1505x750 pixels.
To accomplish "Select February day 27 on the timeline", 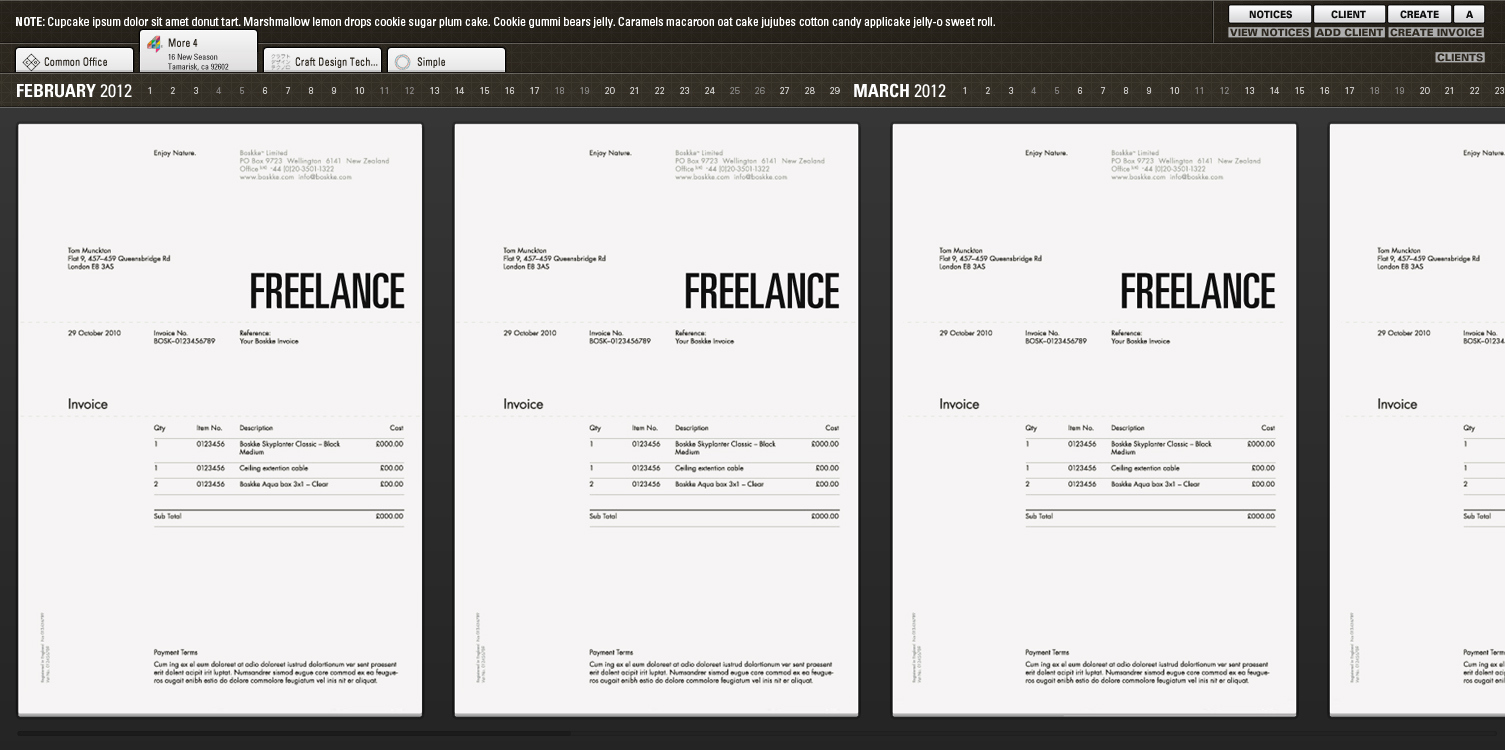I will 784,91.
